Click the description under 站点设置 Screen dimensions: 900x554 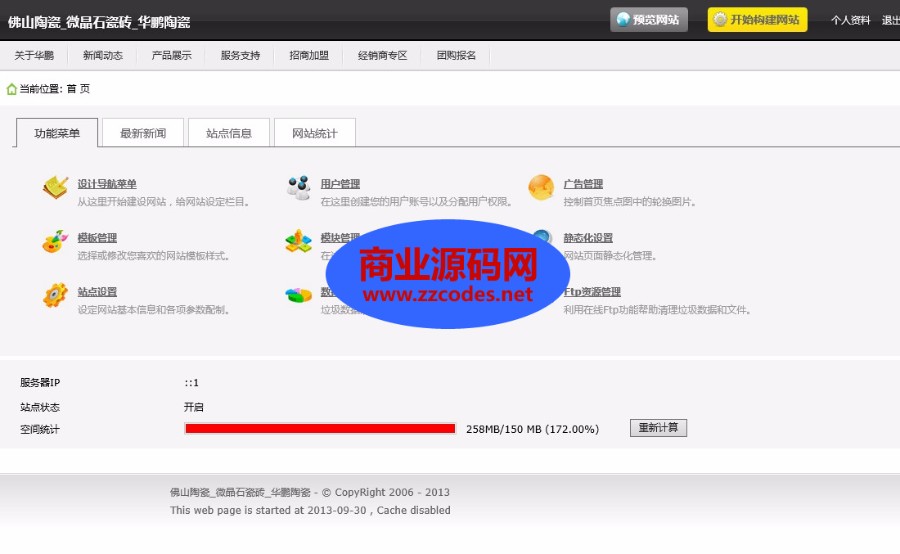click(x=154, y=309)
